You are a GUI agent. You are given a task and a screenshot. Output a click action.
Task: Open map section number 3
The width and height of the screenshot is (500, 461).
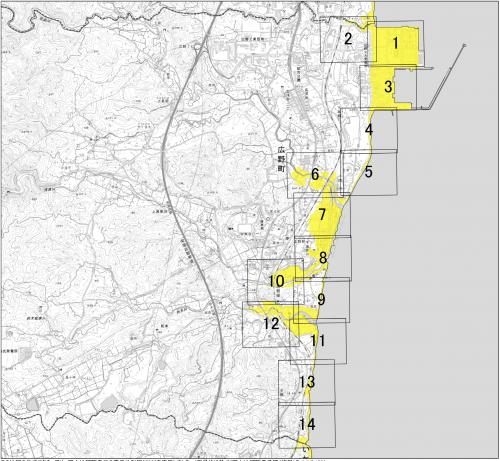[388, 87]
